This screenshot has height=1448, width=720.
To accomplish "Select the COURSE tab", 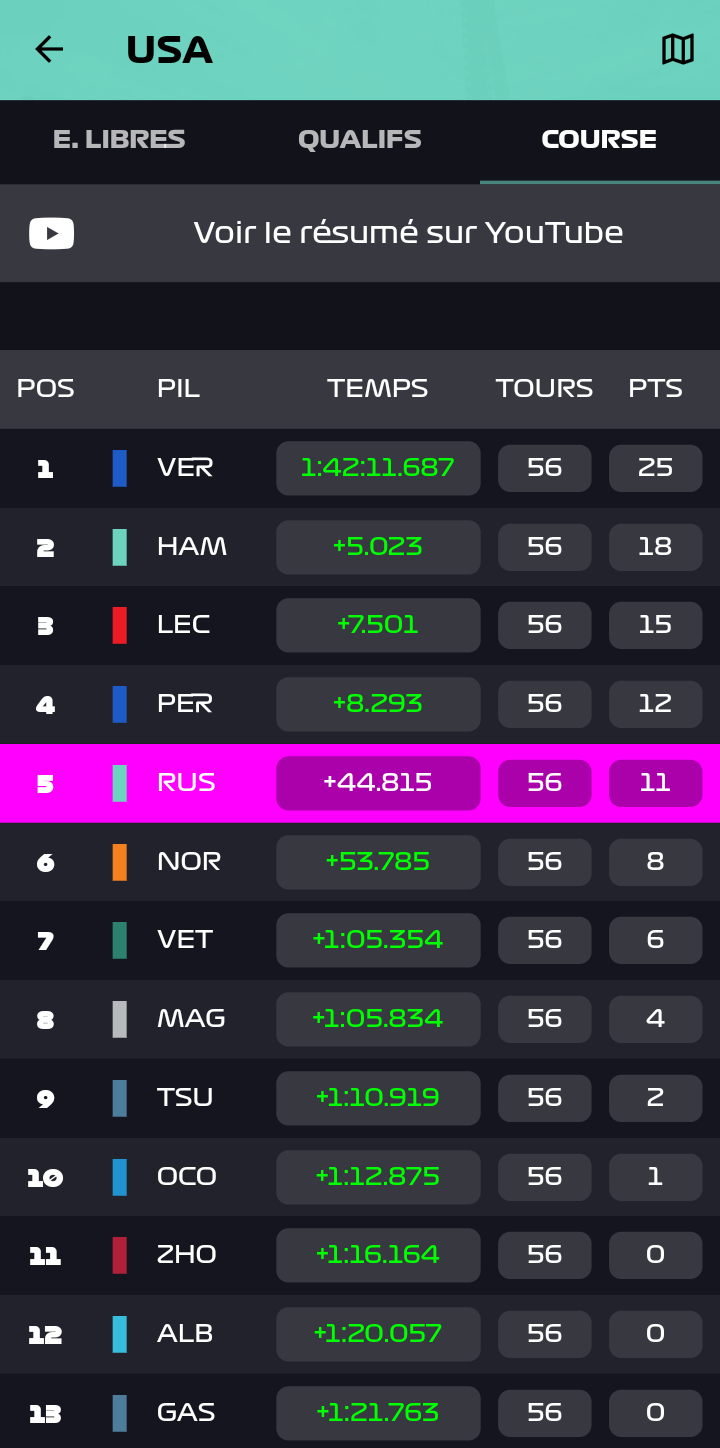I will [599, 140].
